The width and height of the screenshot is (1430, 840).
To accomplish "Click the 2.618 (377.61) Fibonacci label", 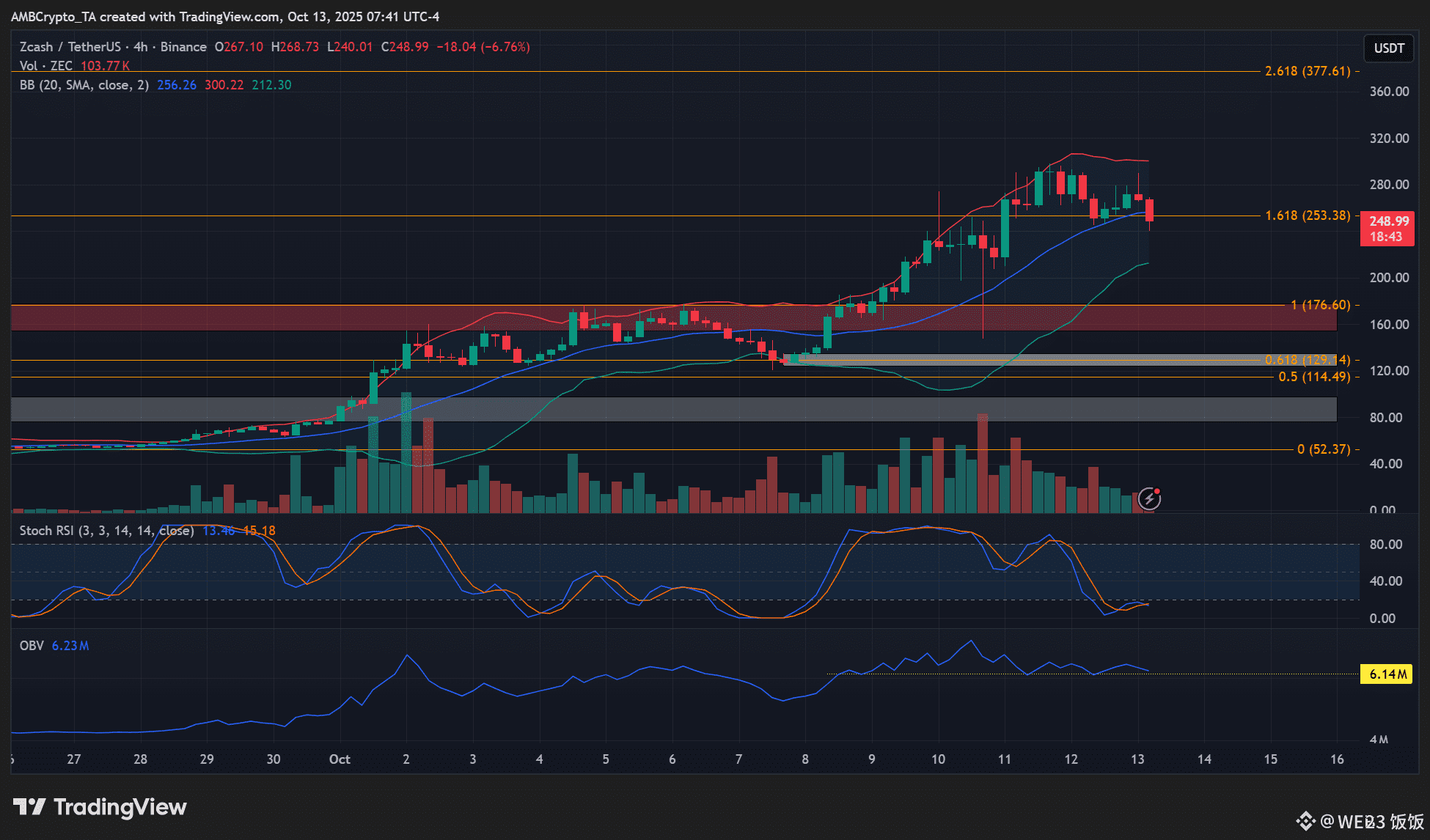I will 1308,71.
